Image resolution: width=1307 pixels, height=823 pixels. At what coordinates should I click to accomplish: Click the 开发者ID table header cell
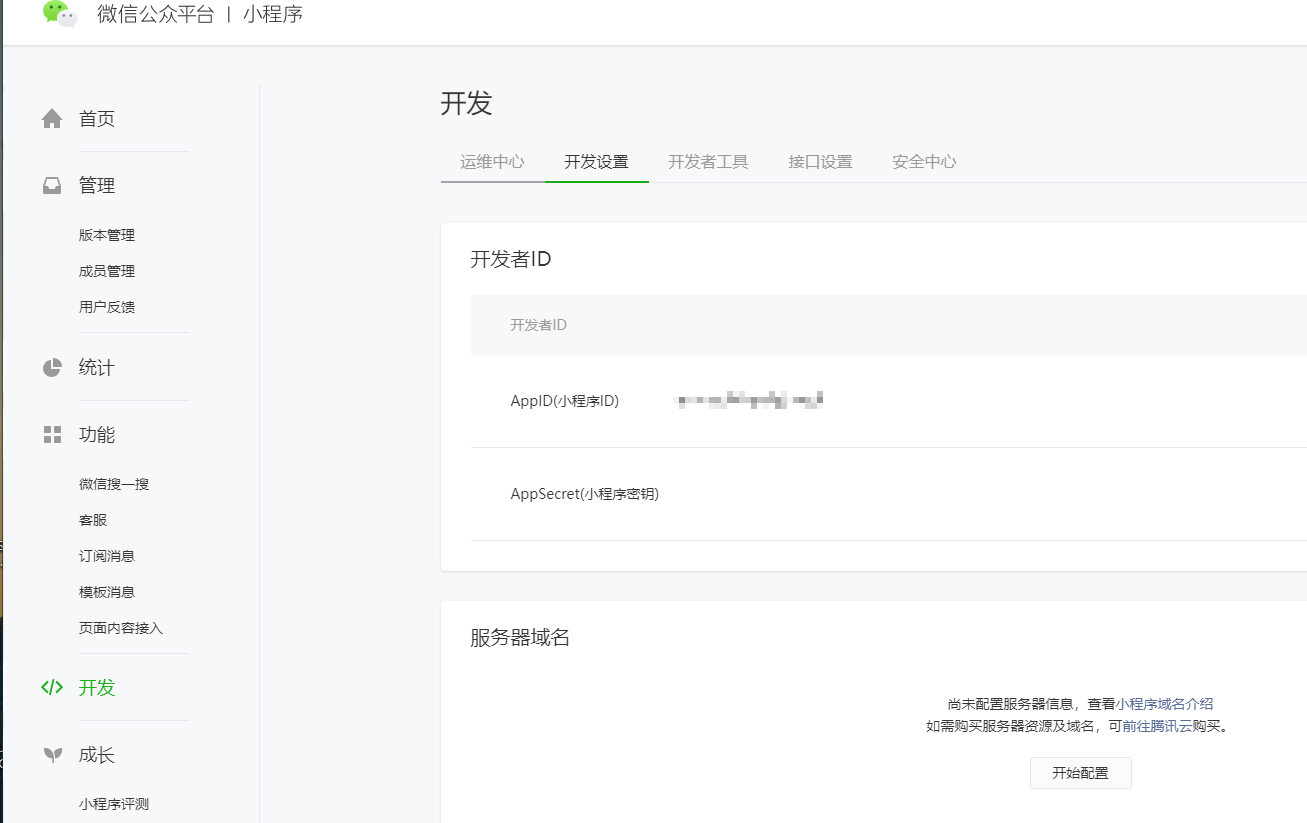click(x=539, y=325)
